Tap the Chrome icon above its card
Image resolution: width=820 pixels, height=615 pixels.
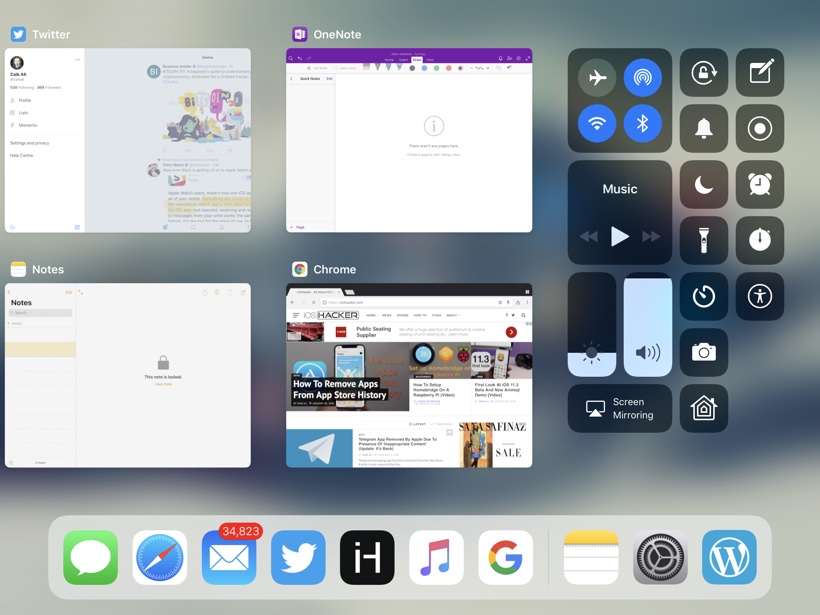[x=300, y=269]
